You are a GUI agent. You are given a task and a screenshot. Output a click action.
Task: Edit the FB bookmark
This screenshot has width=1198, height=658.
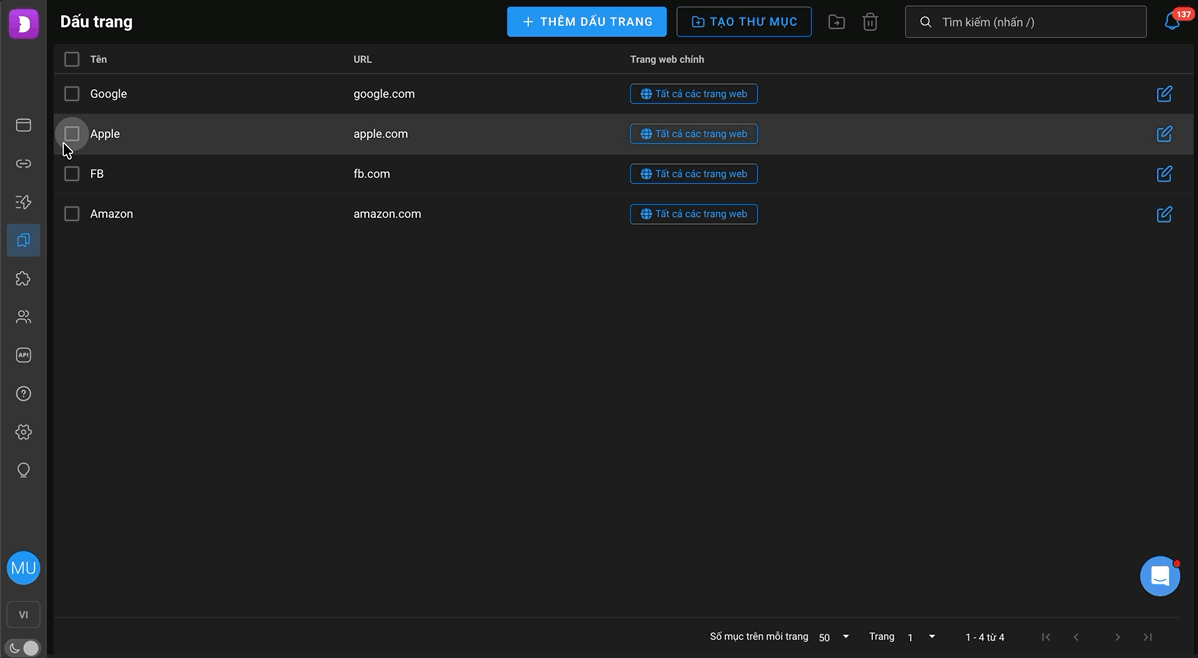pos(1164,174)
